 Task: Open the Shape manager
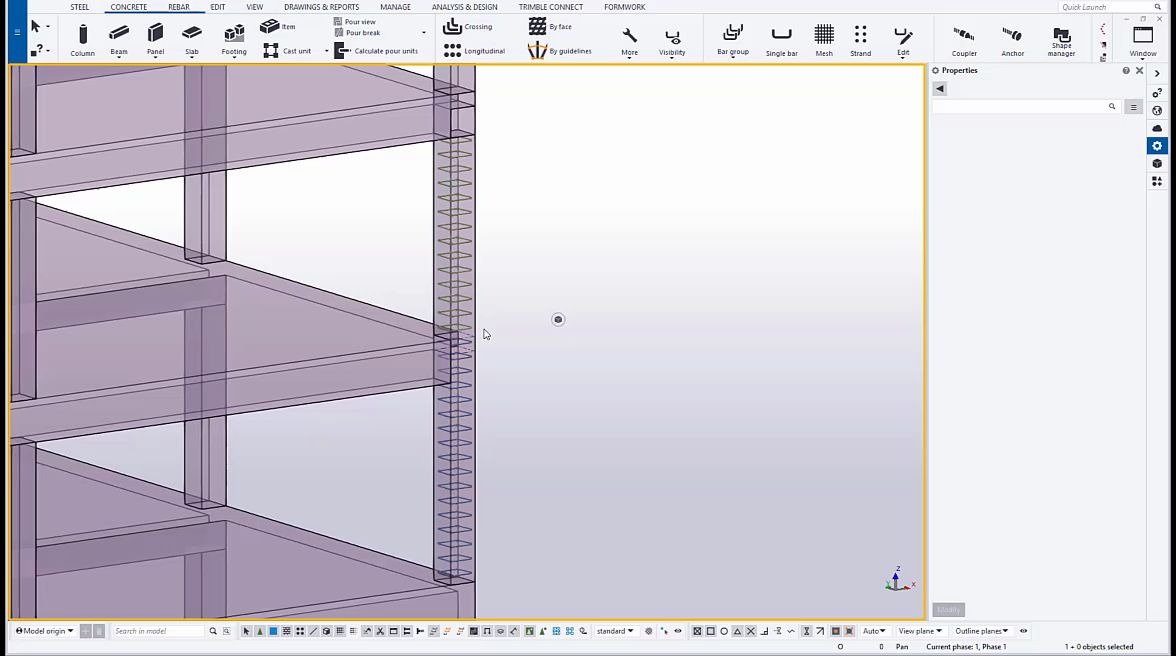click(x=1061, y=41)
